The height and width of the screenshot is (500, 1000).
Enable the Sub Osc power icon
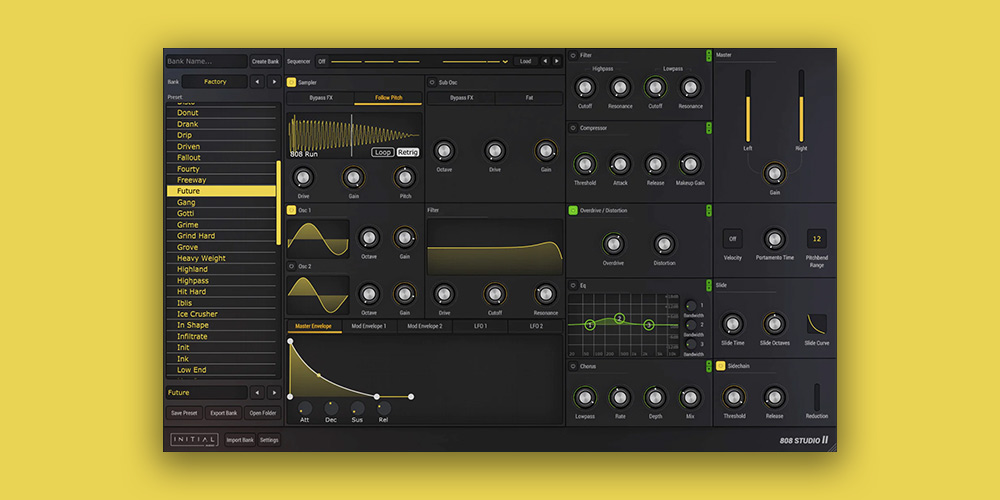tap(431, 82)
